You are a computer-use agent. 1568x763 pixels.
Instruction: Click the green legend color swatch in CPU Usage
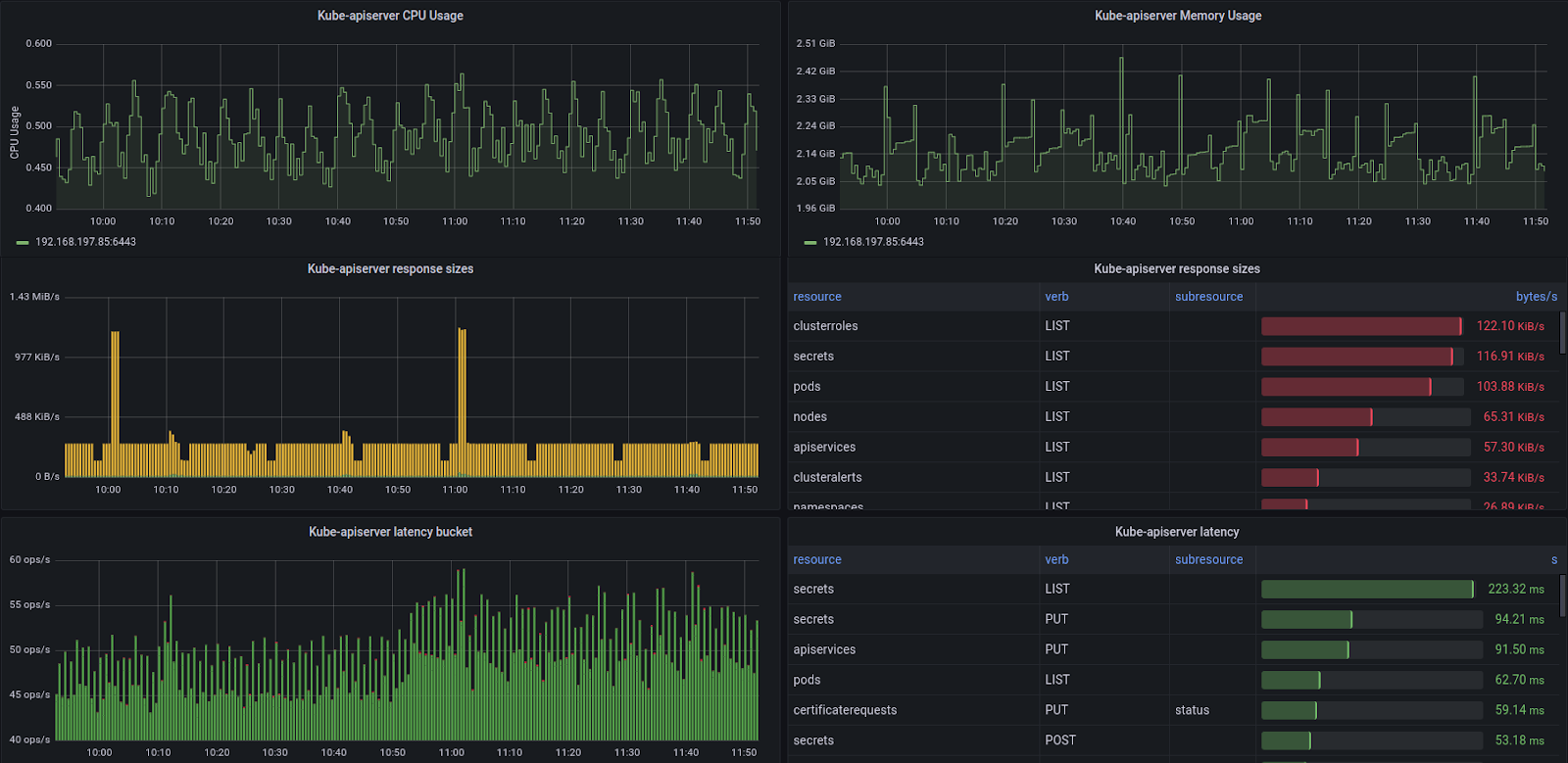coord(23,243)
